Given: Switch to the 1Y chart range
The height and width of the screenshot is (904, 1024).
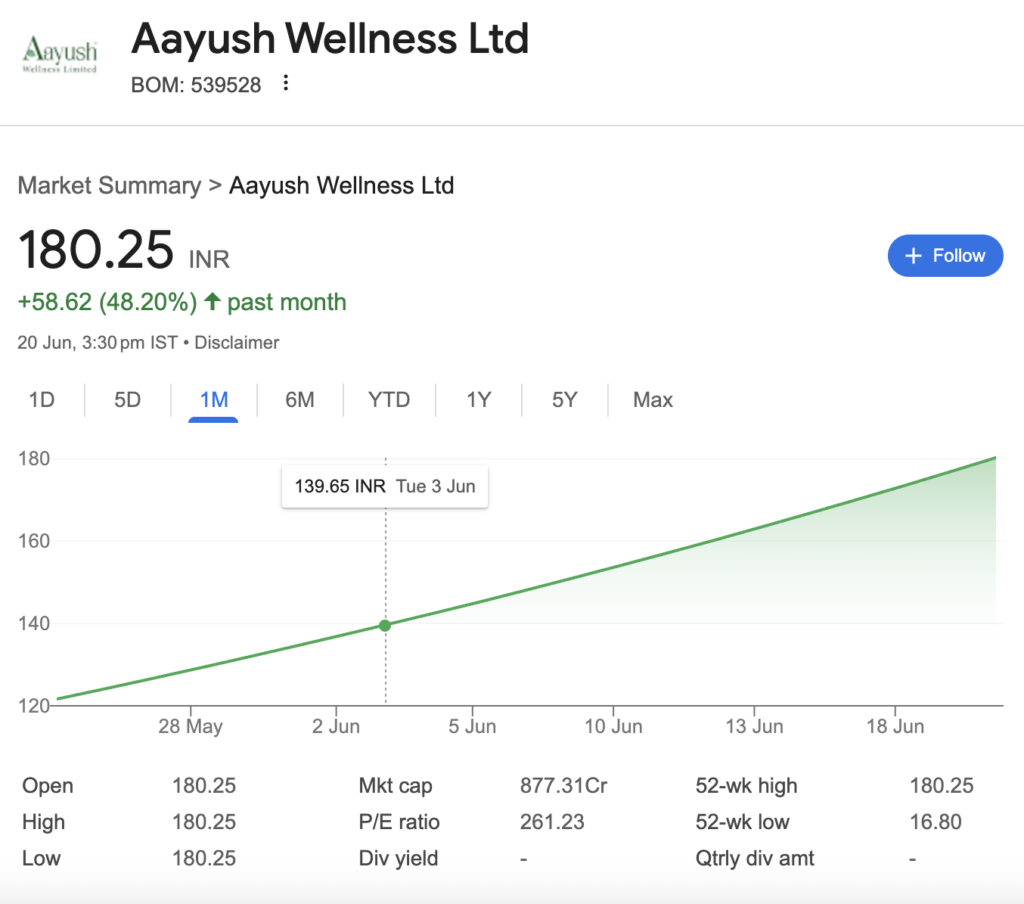Looking at the screenshot, I should tap(479, 400).
